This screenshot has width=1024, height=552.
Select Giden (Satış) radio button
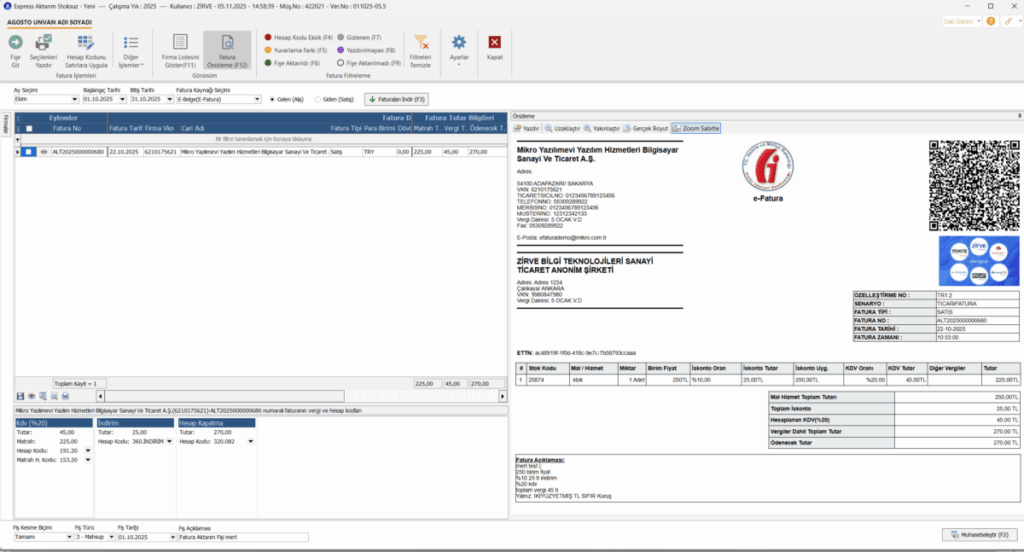pos(318,99)
